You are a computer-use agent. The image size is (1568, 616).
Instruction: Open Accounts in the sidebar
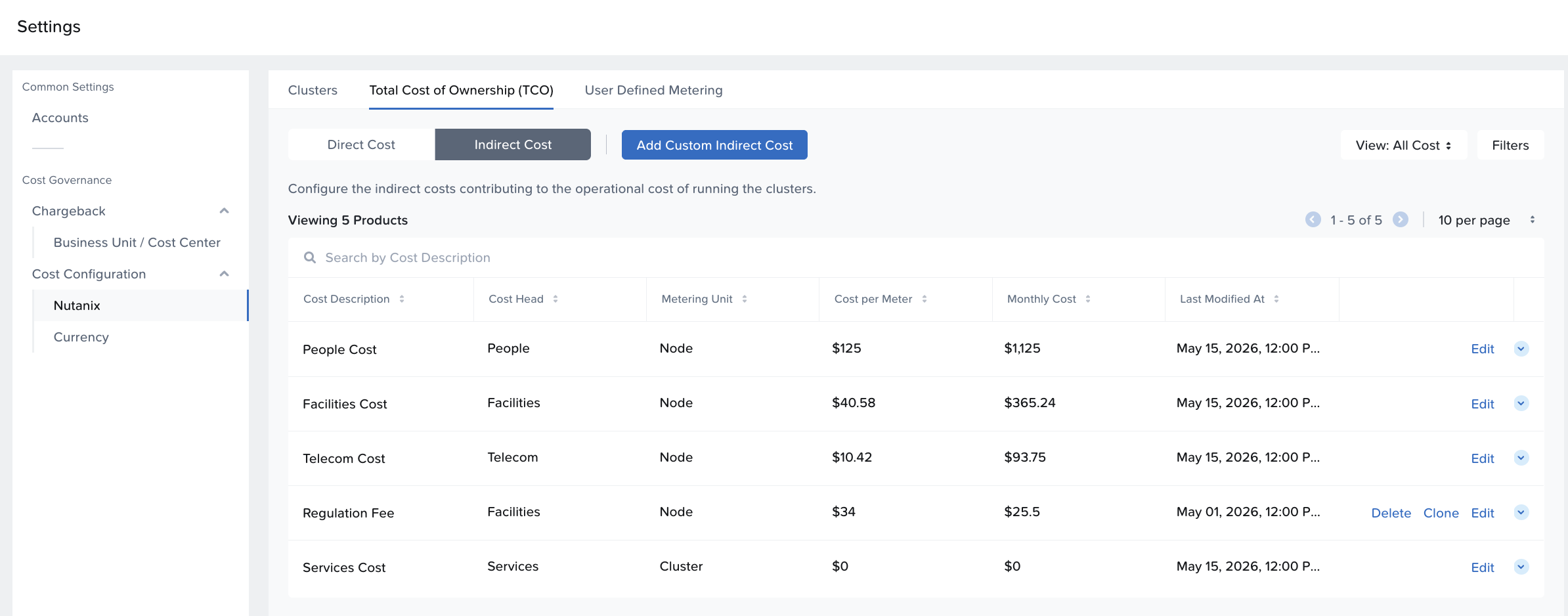[x=60, y=118]
